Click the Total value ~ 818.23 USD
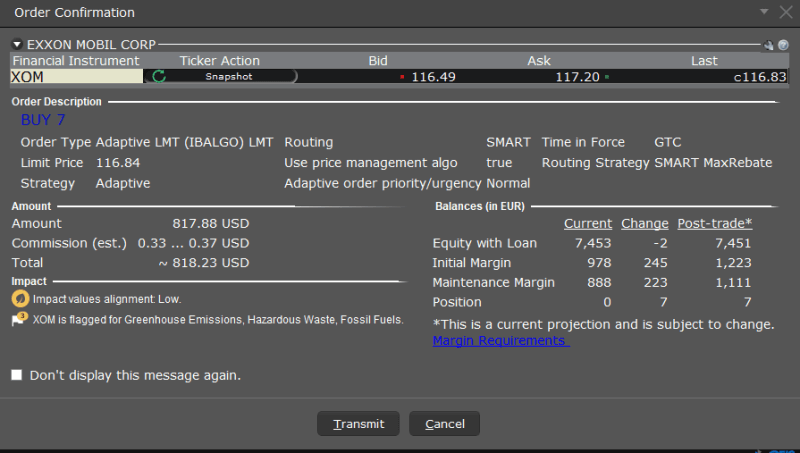This screenshot has width=800, height=453. point(204,263)
